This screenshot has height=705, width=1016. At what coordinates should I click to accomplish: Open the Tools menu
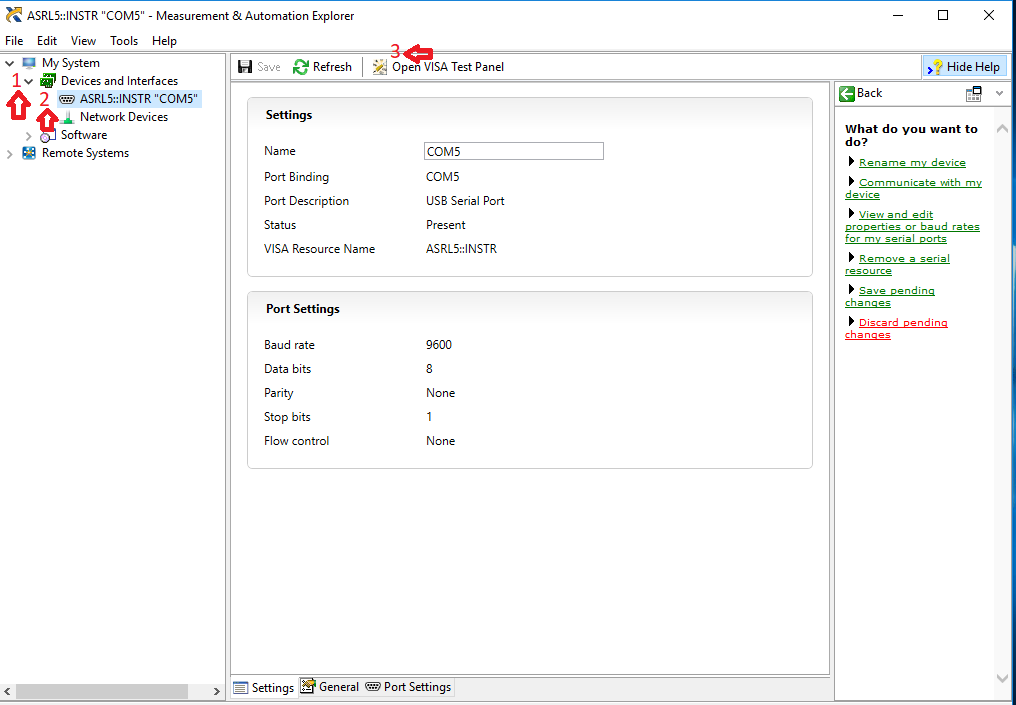pyautogui.click(x=124, y=41)
